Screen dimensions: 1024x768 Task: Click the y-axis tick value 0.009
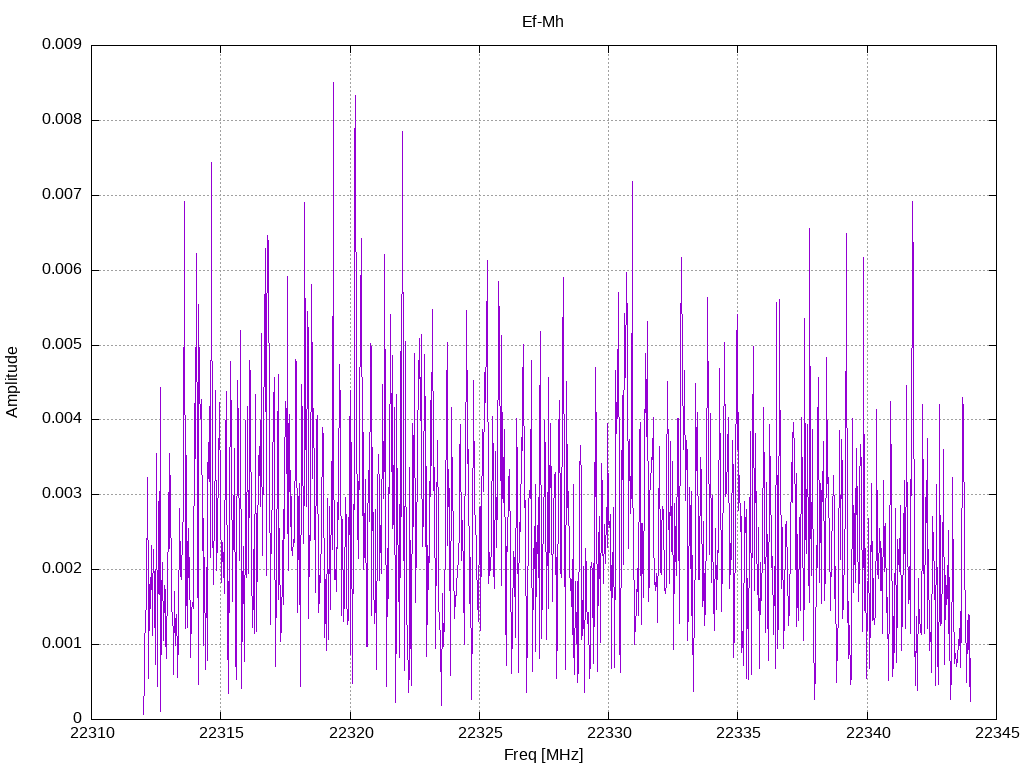pos(62,44)
